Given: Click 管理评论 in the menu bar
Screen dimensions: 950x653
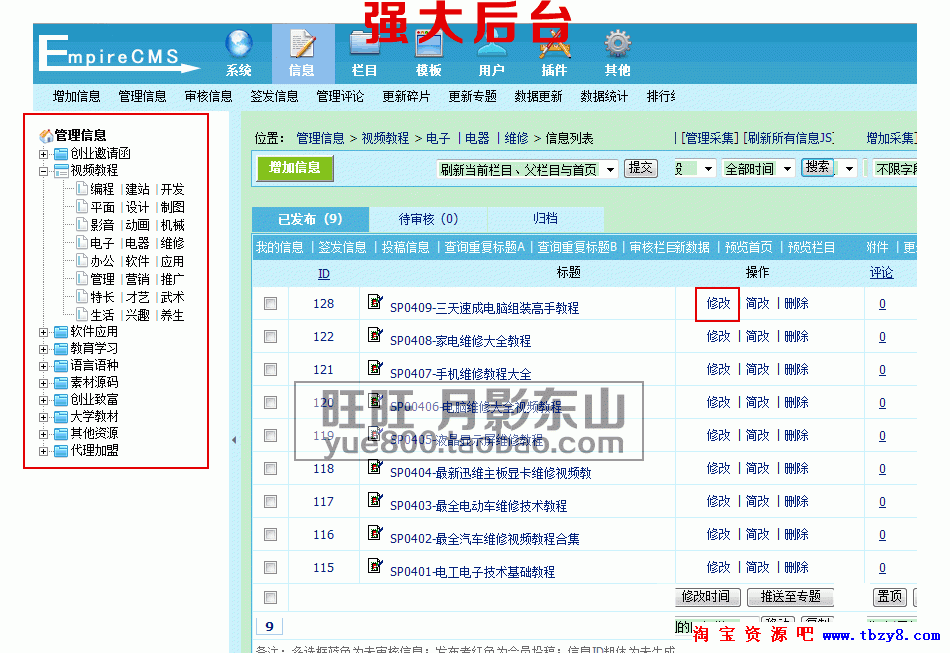Looking at the screenshot, I should (x=342, y=96).
